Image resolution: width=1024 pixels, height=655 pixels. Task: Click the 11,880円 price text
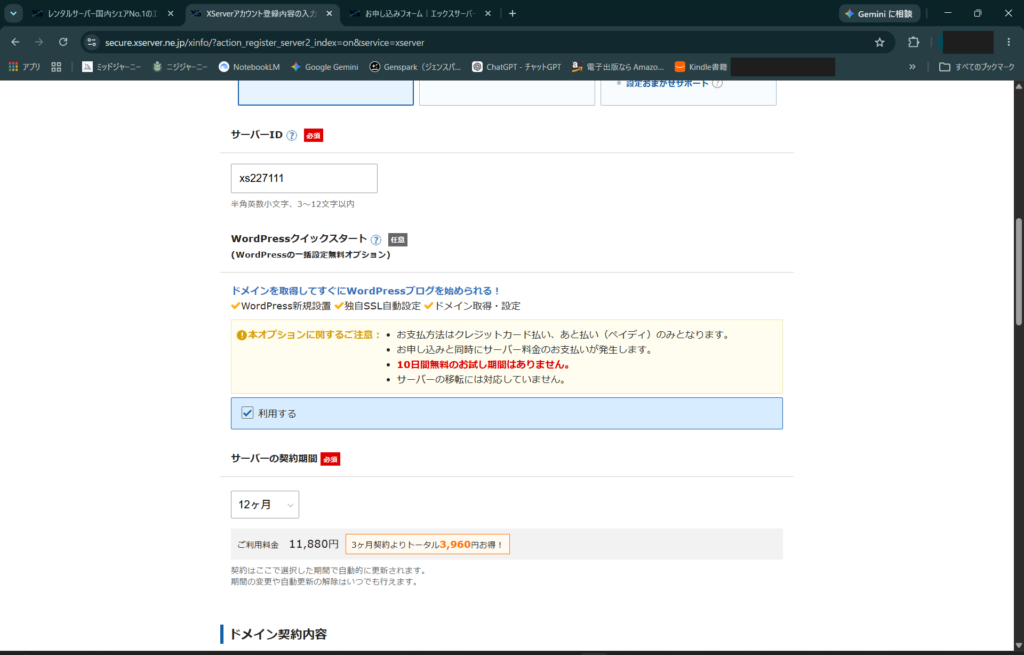313,544
